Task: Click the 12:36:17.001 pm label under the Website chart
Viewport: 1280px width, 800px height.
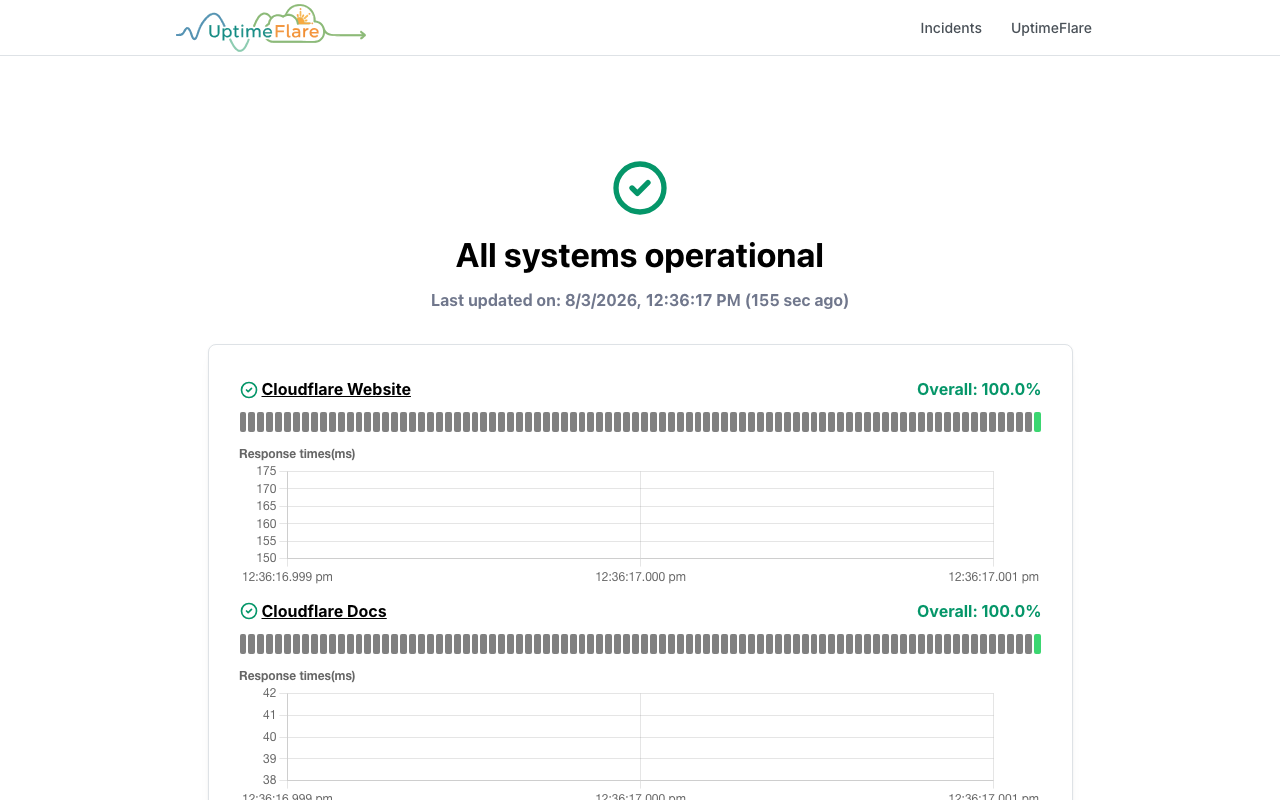Action: point(994,577)
